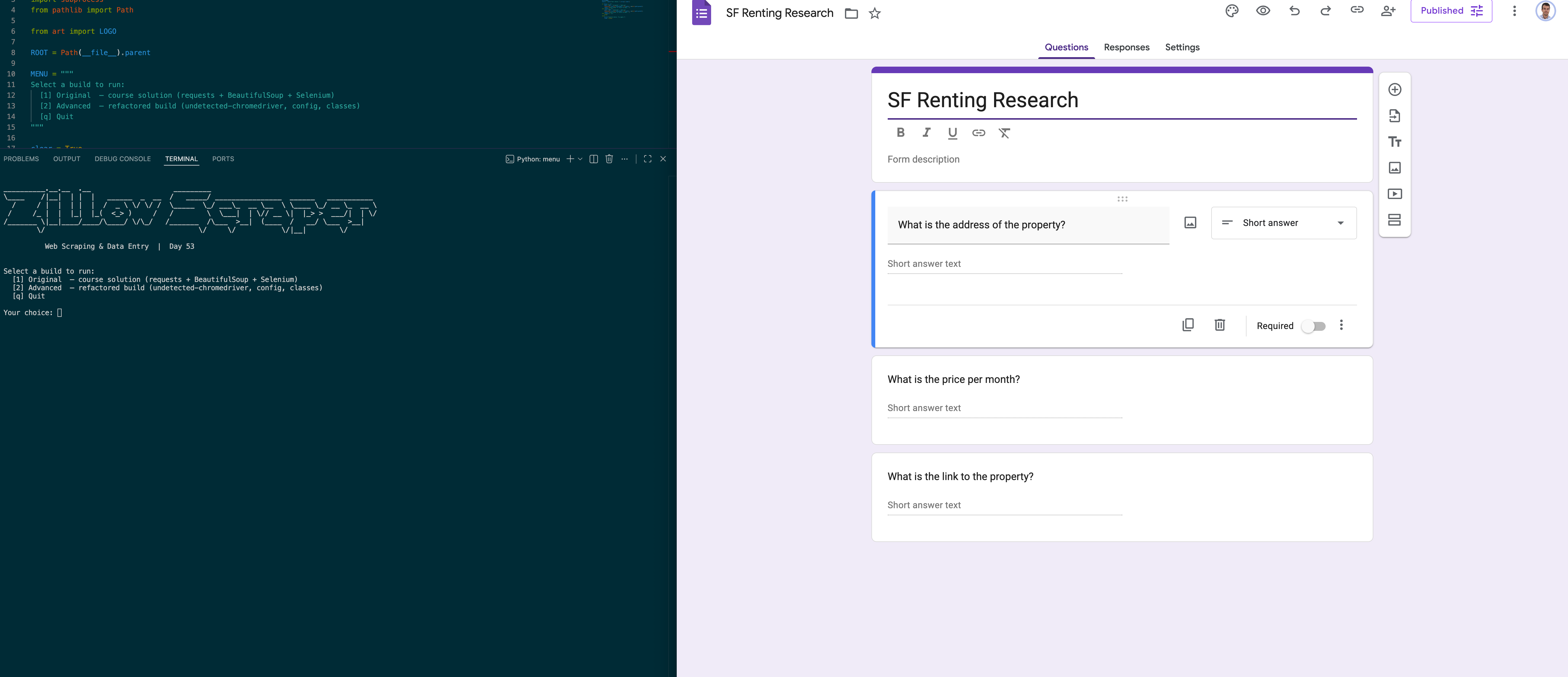
Task: Grab the address question drag handle
Action: 1122,199
